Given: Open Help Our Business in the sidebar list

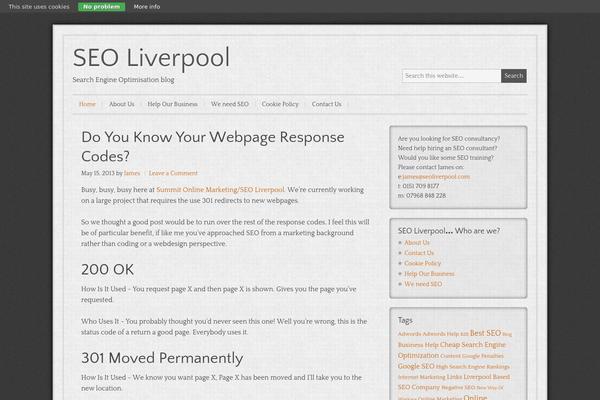Looking at the screenshot, I should click(x=429, y=274).
